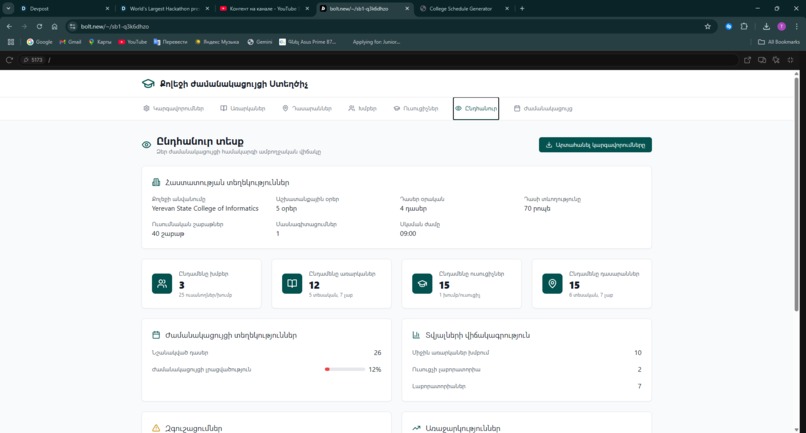
Task: Open the browser downloads icon
Action: 766,26
